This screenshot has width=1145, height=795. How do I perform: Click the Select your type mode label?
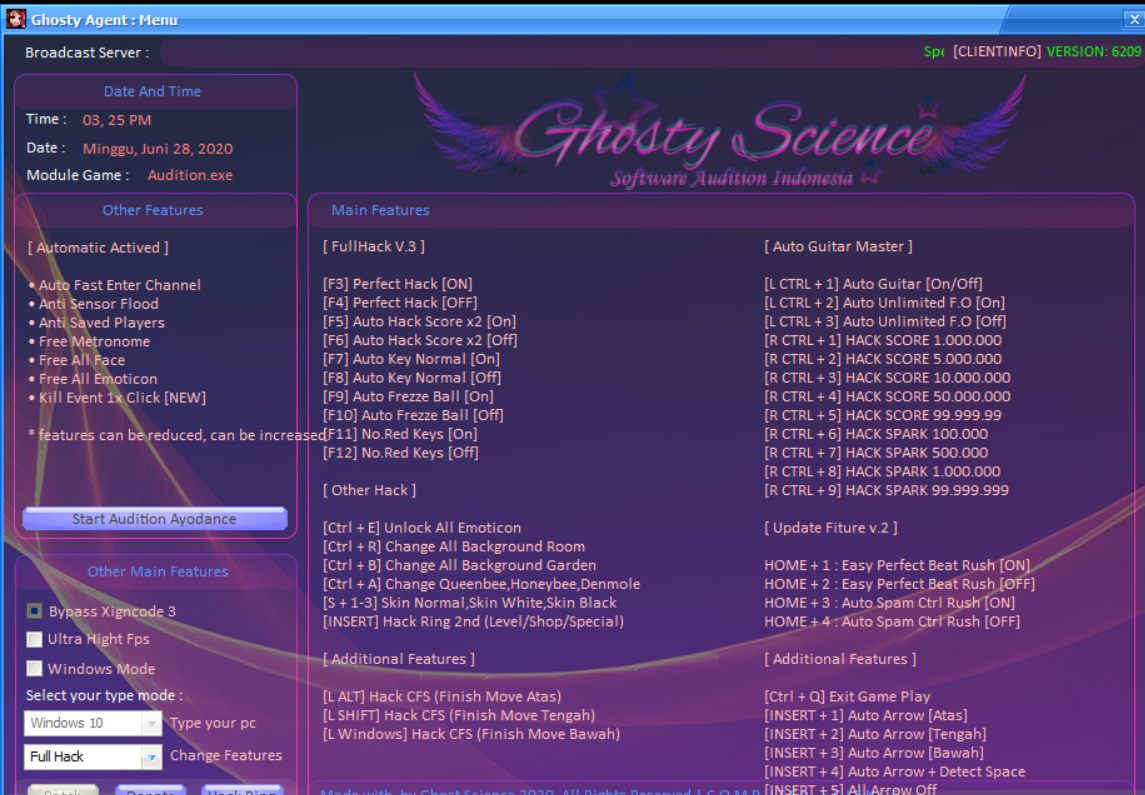104,696
